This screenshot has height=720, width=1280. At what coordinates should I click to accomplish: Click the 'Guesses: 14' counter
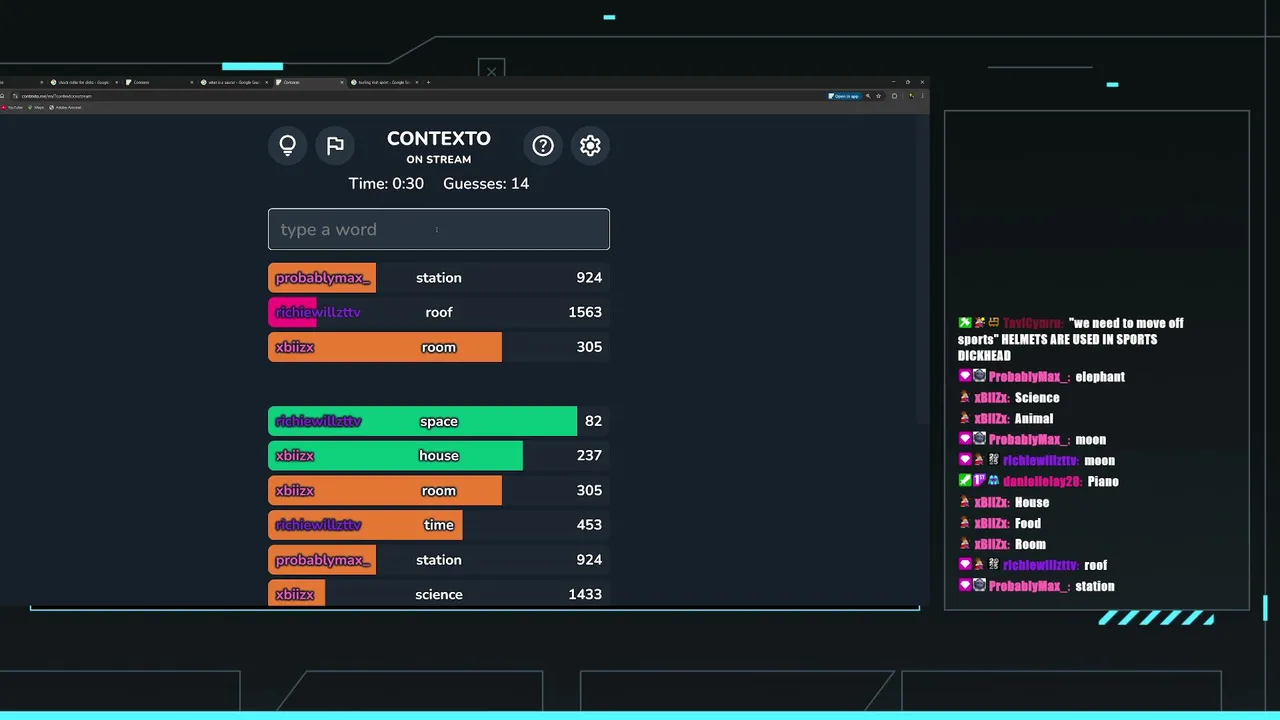click(486, 184)
